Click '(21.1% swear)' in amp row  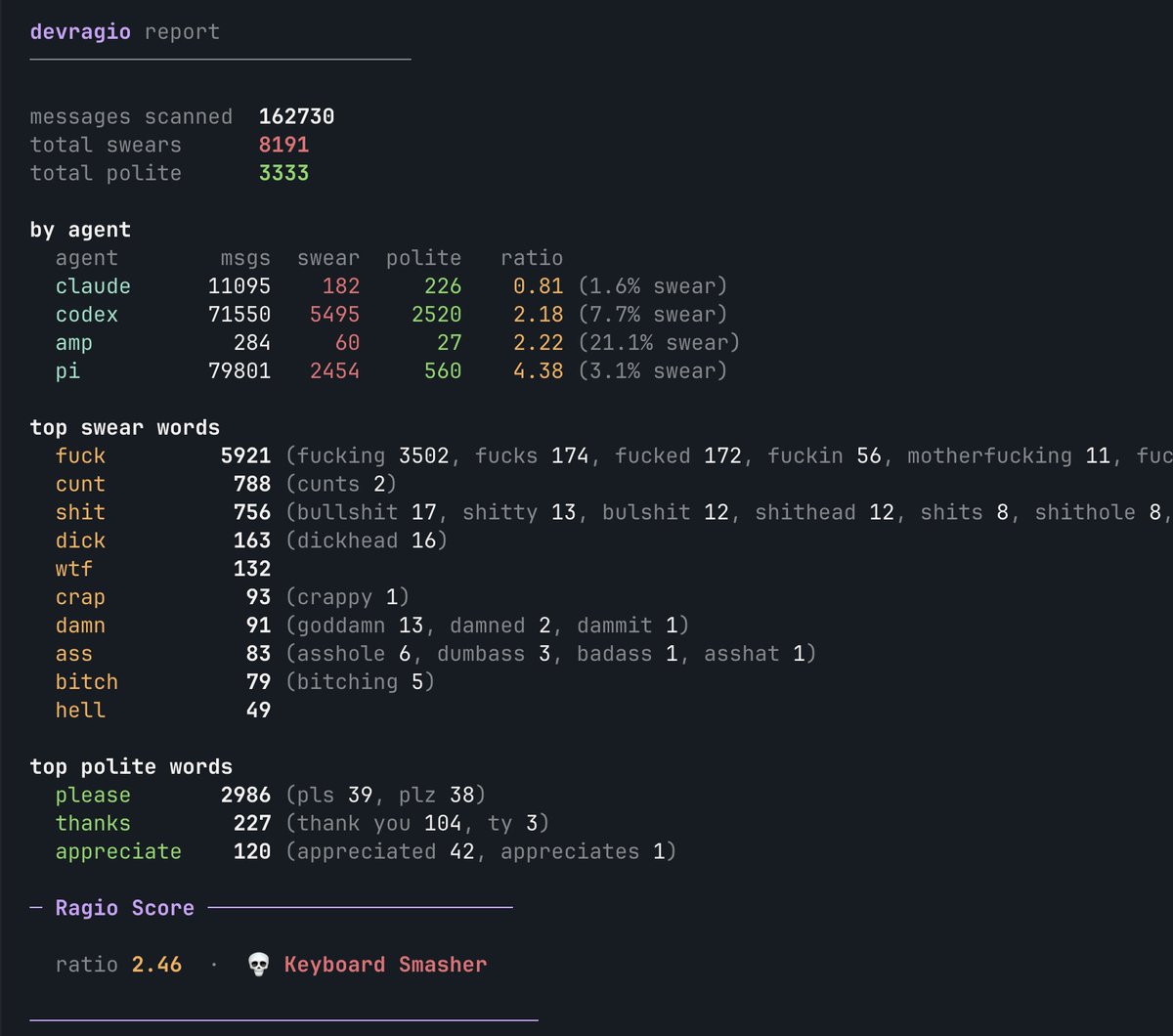pyautogui.click(x=658, y=343)
